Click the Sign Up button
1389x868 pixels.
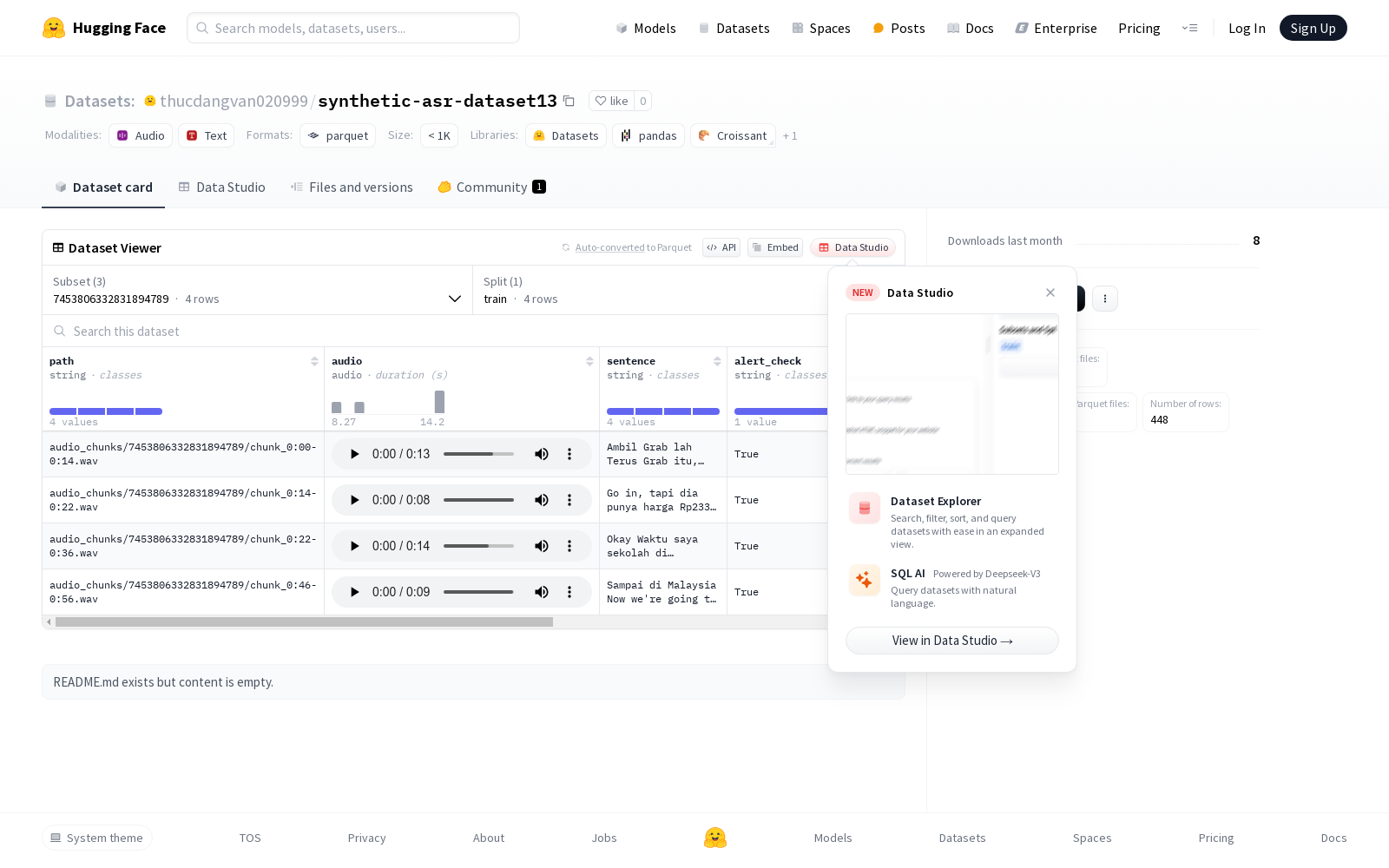tap(1313, 28)
